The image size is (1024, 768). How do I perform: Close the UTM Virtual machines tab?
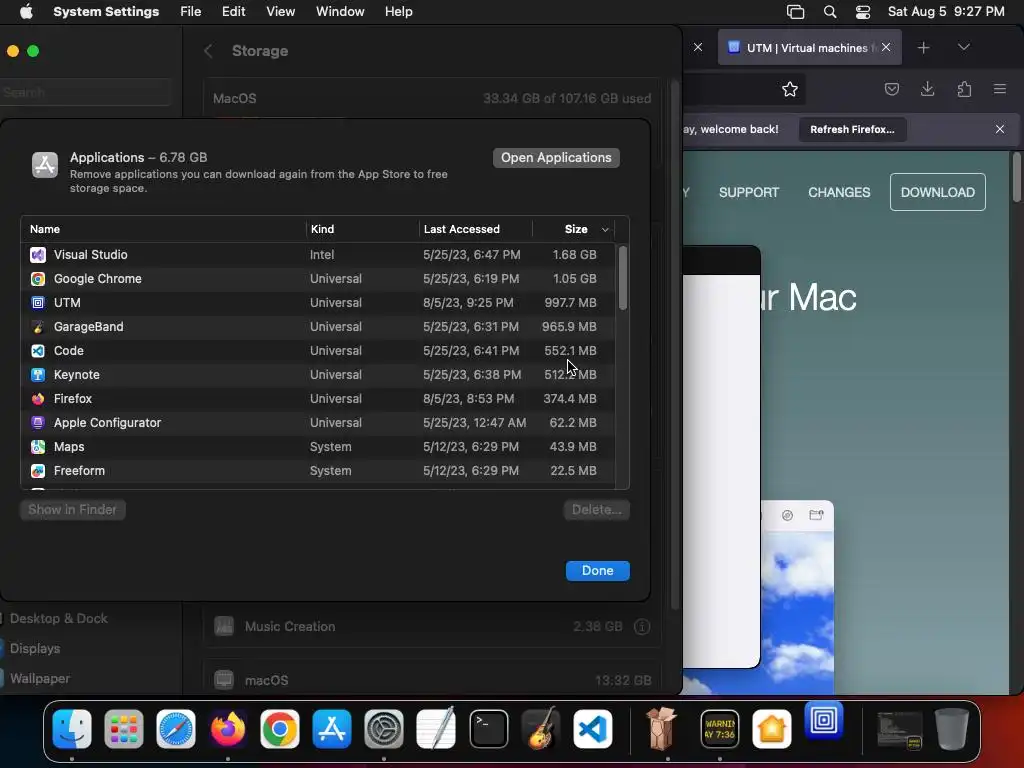[886, 47]
